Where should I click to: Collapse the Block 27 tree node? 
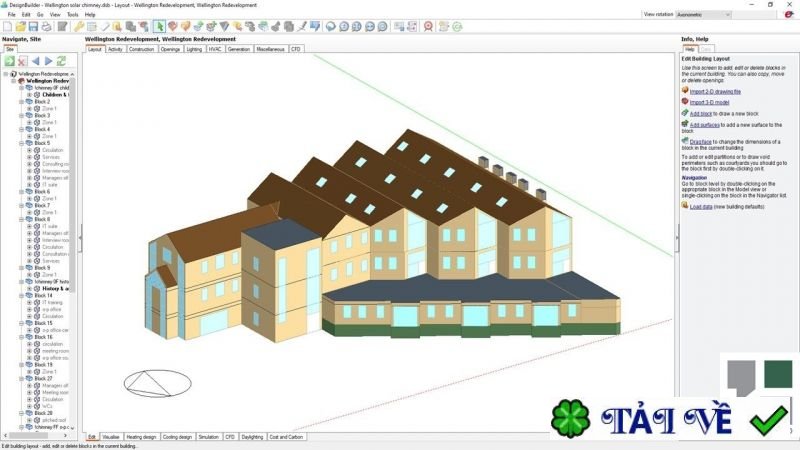tap(21, 379)
